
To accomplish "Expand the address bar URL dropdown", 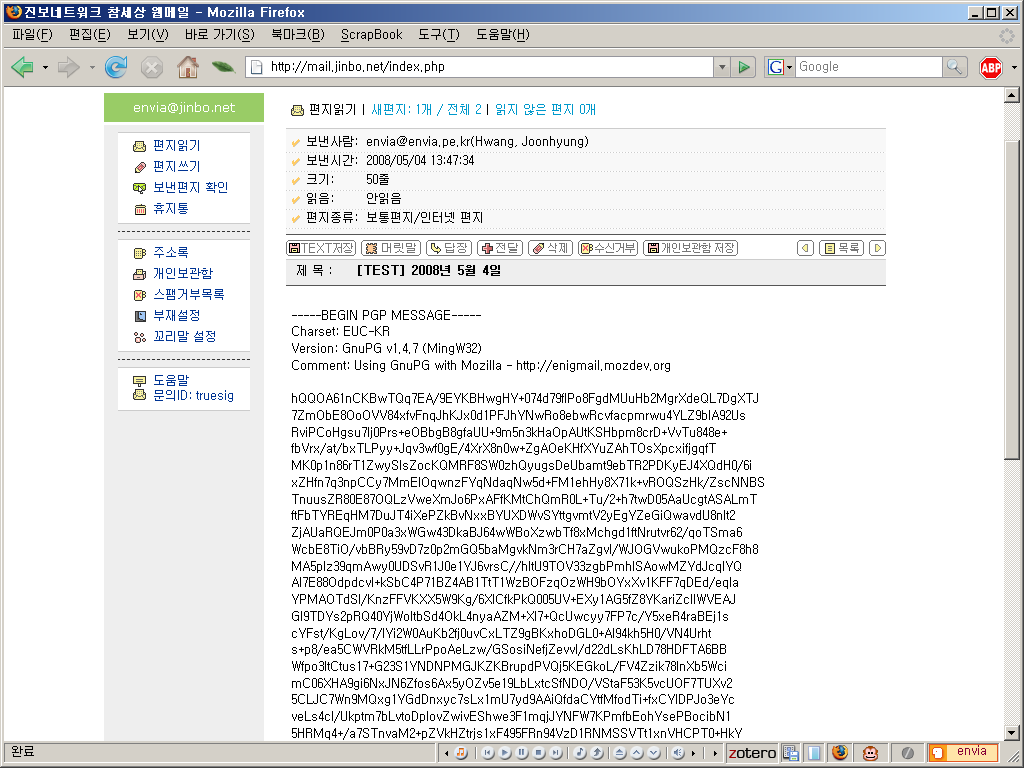I will 723,66.
